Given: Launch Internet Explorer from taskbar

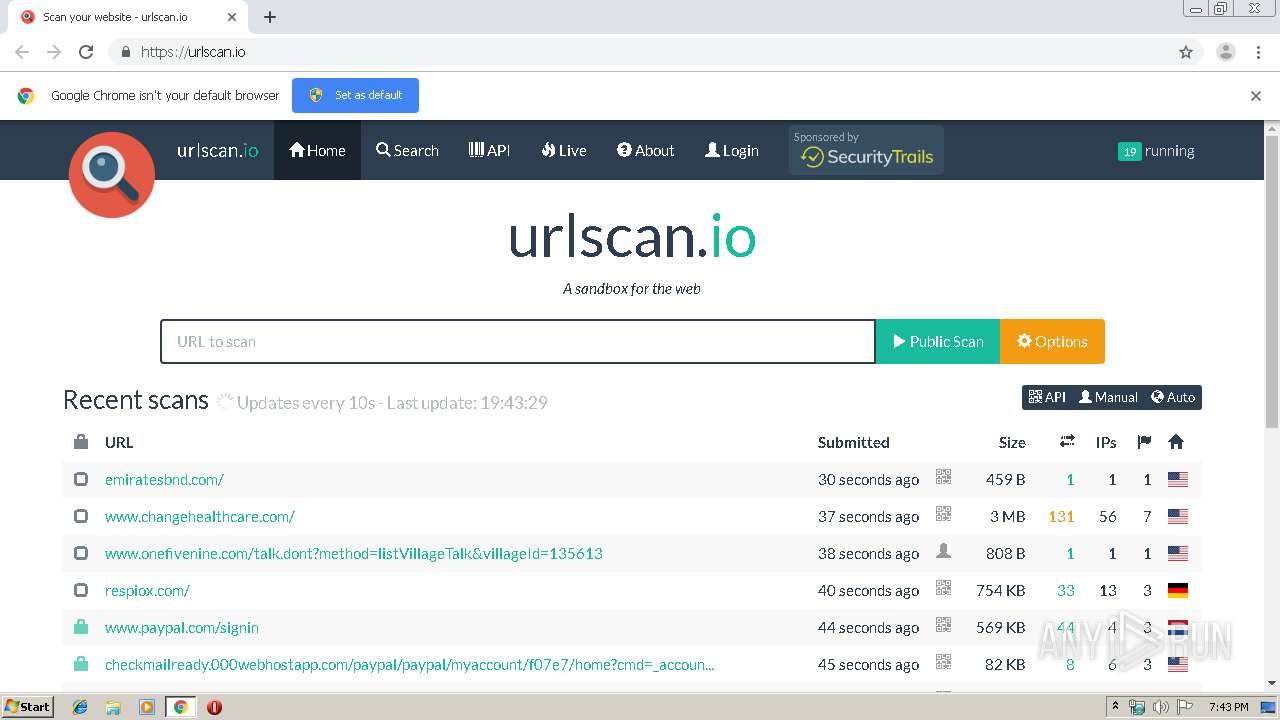Looking at the screenshot, I should [x=80, y=707].
